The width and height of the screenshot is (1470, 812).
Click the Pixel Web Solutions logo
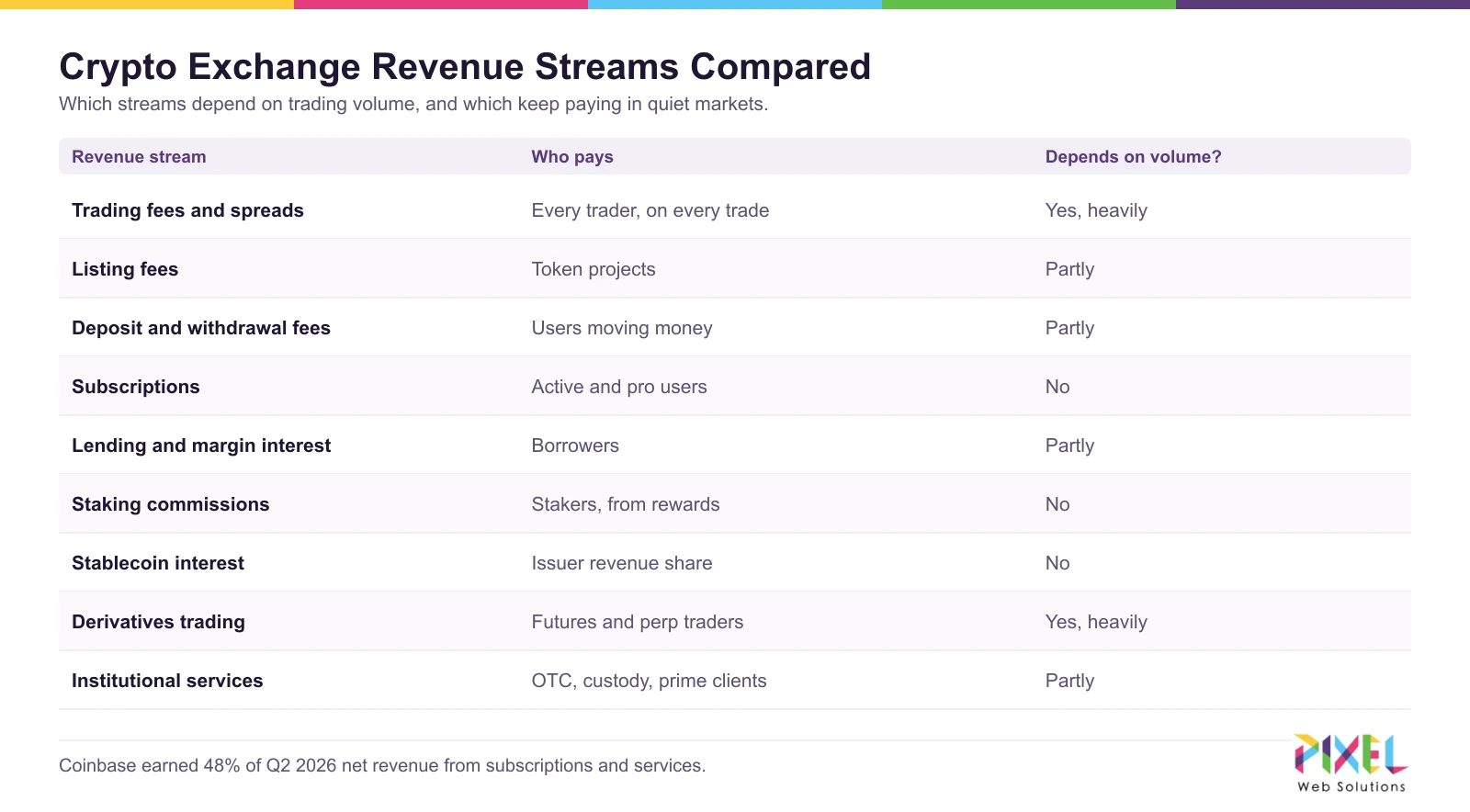1351,763
